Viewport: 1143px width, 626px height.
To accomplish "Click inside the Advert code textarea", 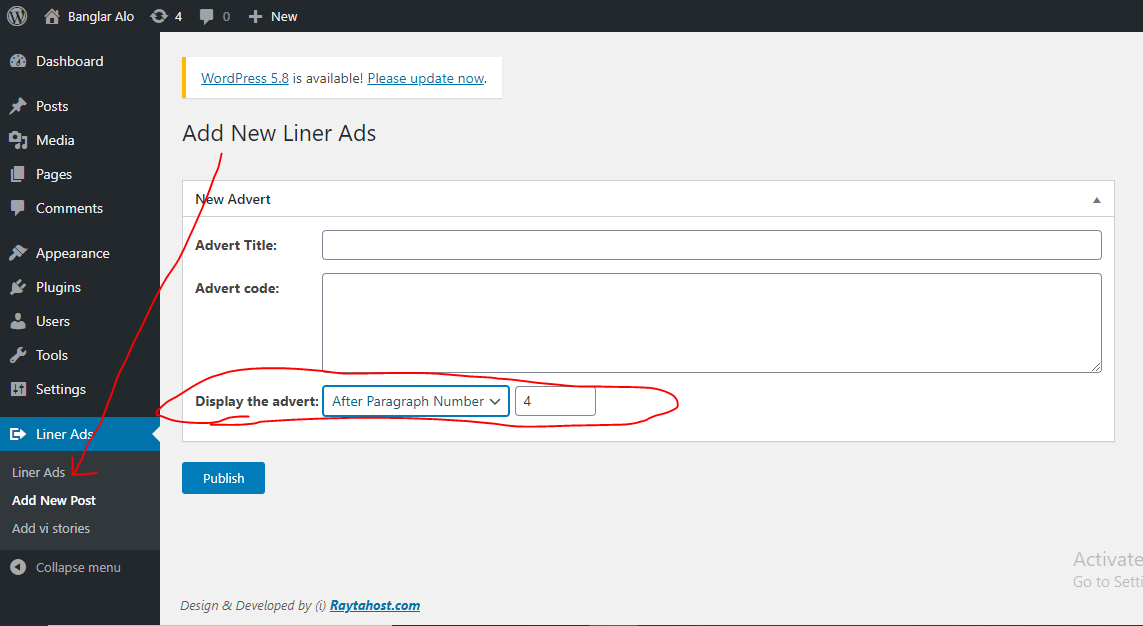I will pyautogui.click(x=711, y=322).
